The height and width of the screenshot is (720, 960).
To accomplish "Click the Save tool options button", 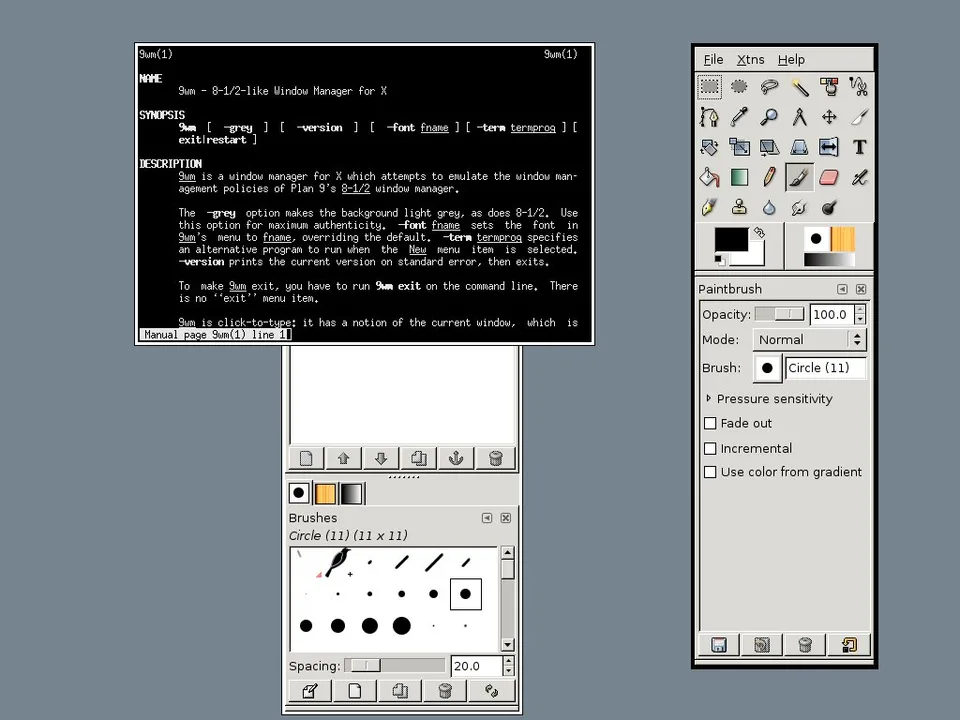I will (x=719, y=645).
